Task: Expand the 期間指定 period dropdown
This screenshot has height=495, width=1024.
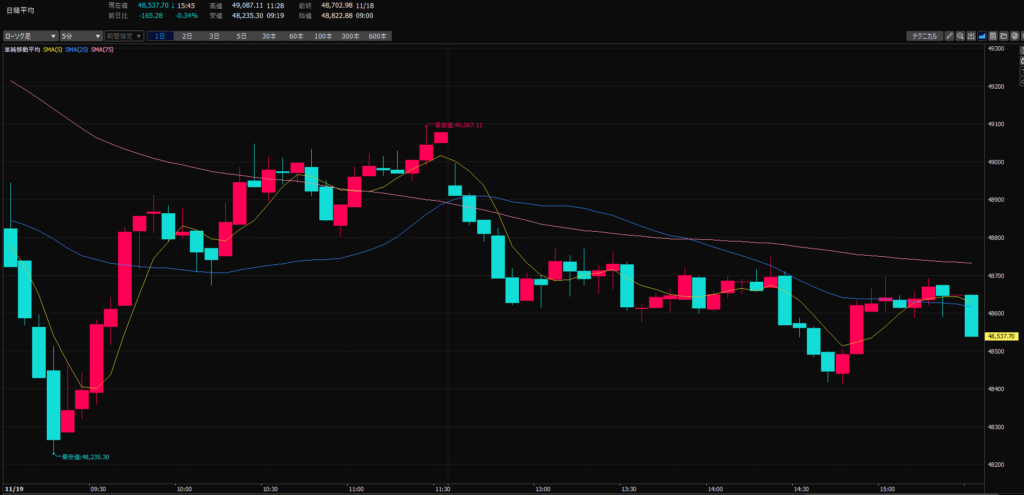Action: [124, 36]
